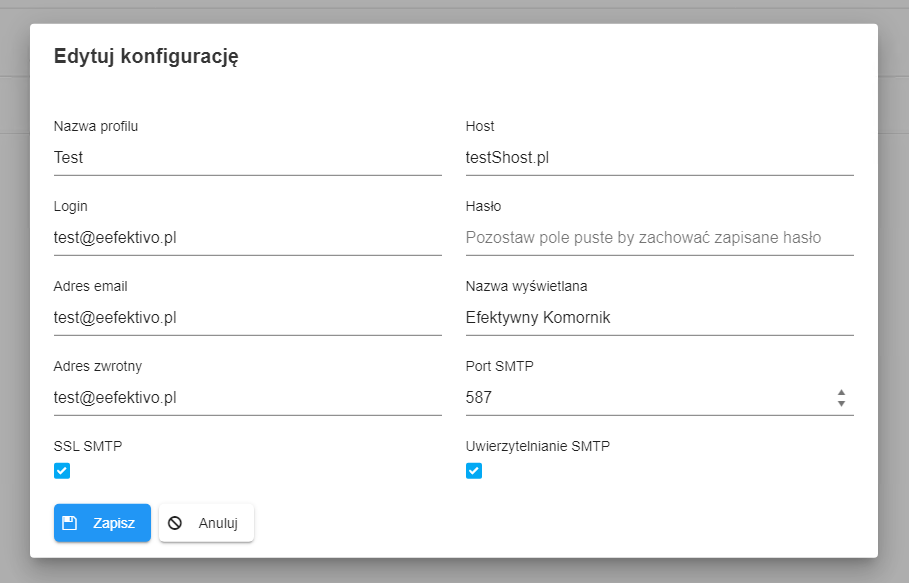Select the Port SMTP value 587
The width and height of the screenshot is (909, 583).
click(479, 398)
